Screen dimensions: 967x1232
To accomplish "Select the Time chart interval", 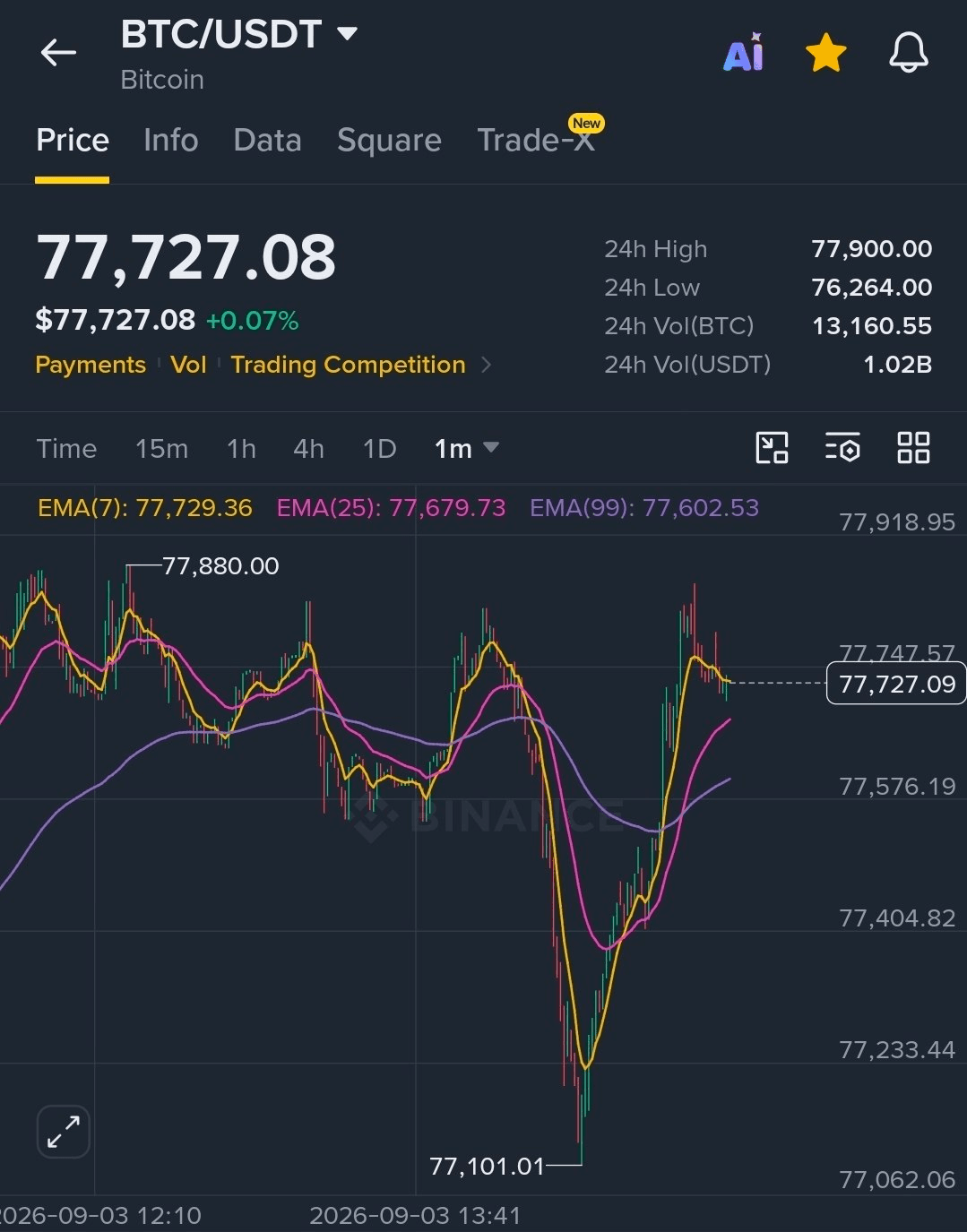I will coord(66,448).
